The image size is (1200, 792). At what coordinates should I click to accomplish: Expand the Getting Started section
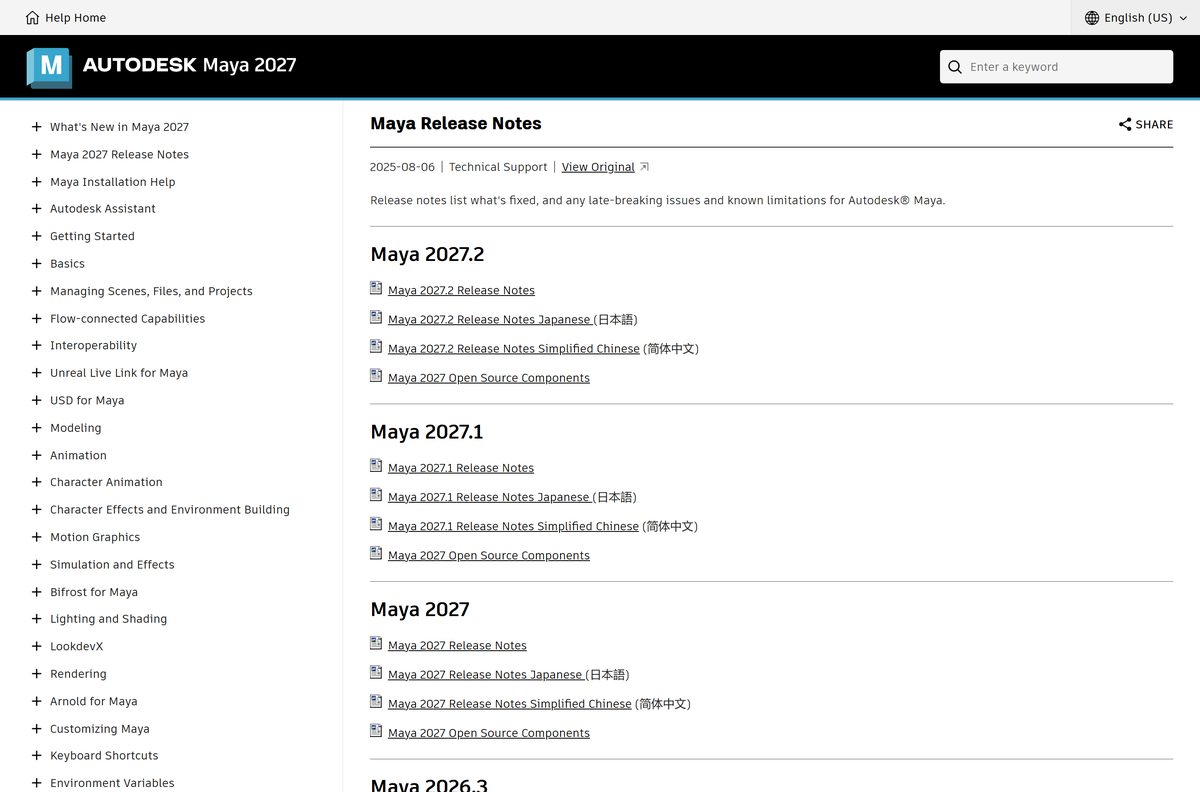36,236
